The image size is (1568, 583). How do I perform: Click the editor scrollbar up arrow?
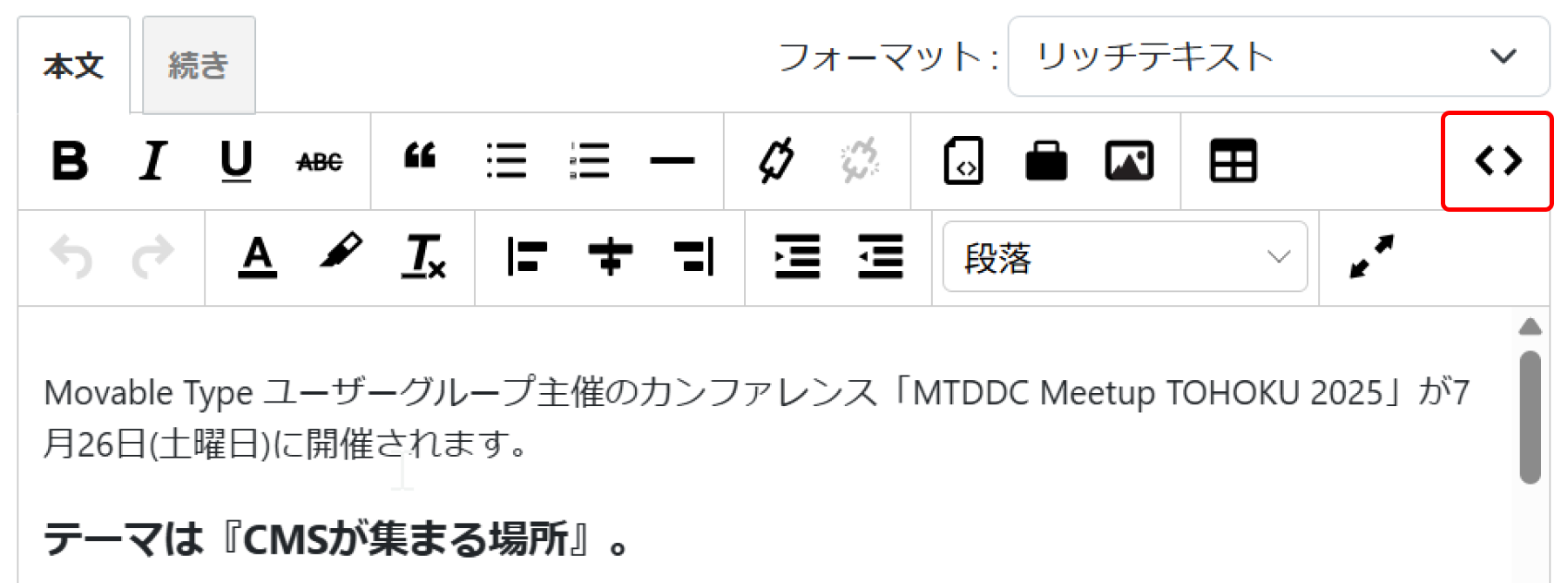pyautogui.click(x=1530, y=328)
